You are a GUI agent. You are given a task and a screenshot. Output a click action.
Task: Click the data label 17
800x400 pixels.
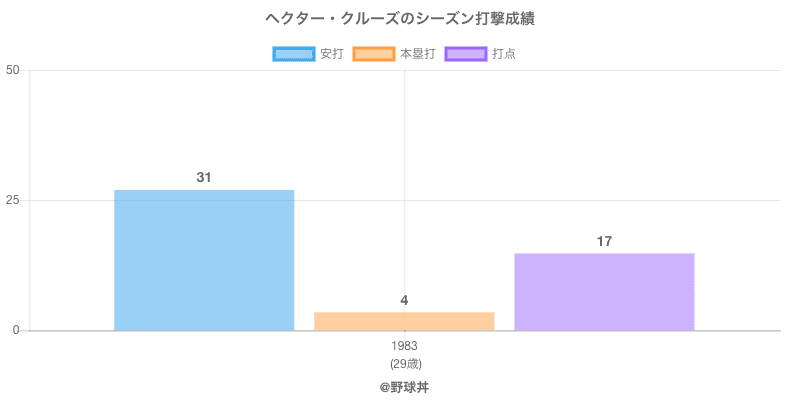click(604, 241)
